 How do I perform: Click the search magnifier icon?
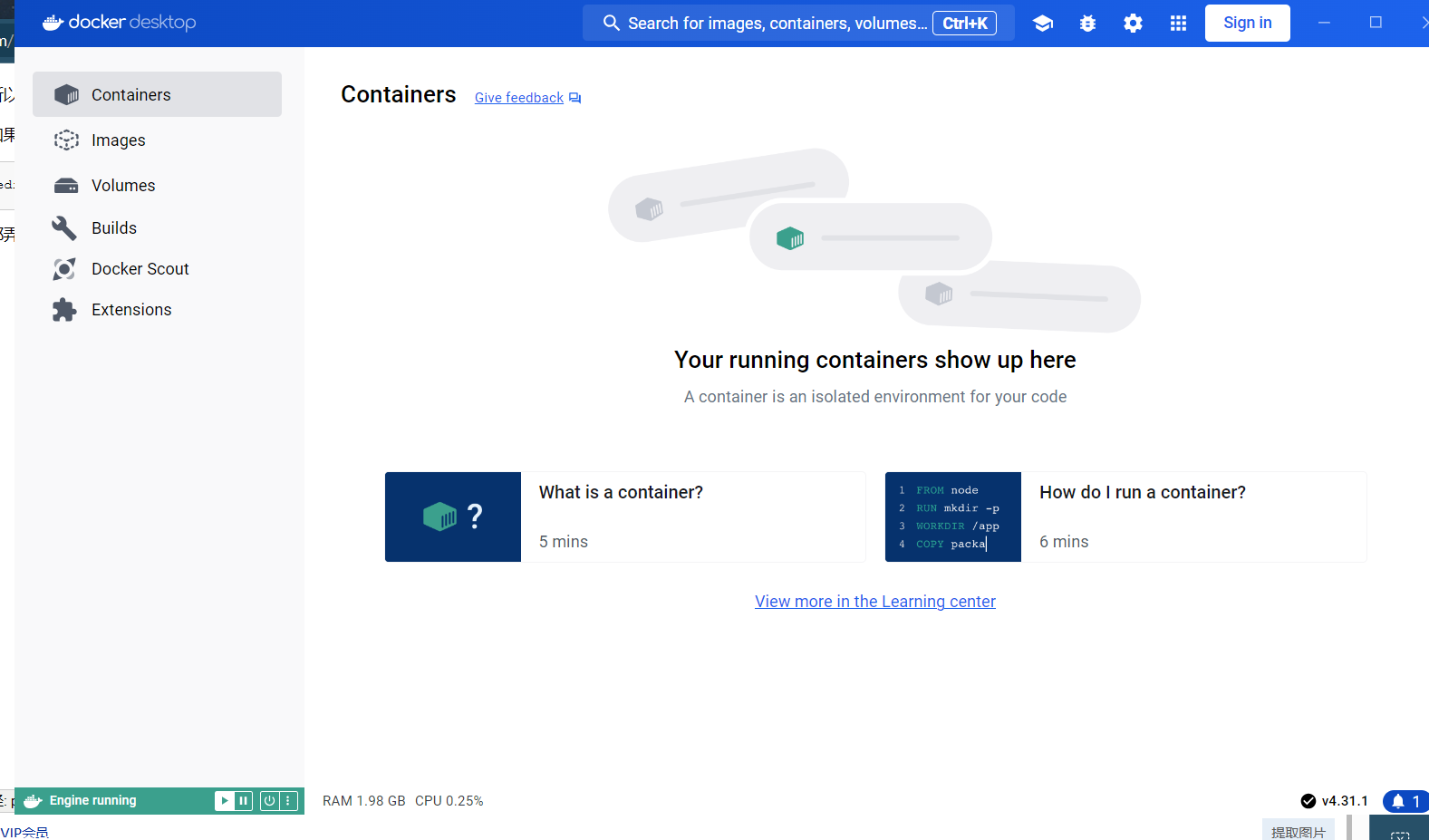612,24
